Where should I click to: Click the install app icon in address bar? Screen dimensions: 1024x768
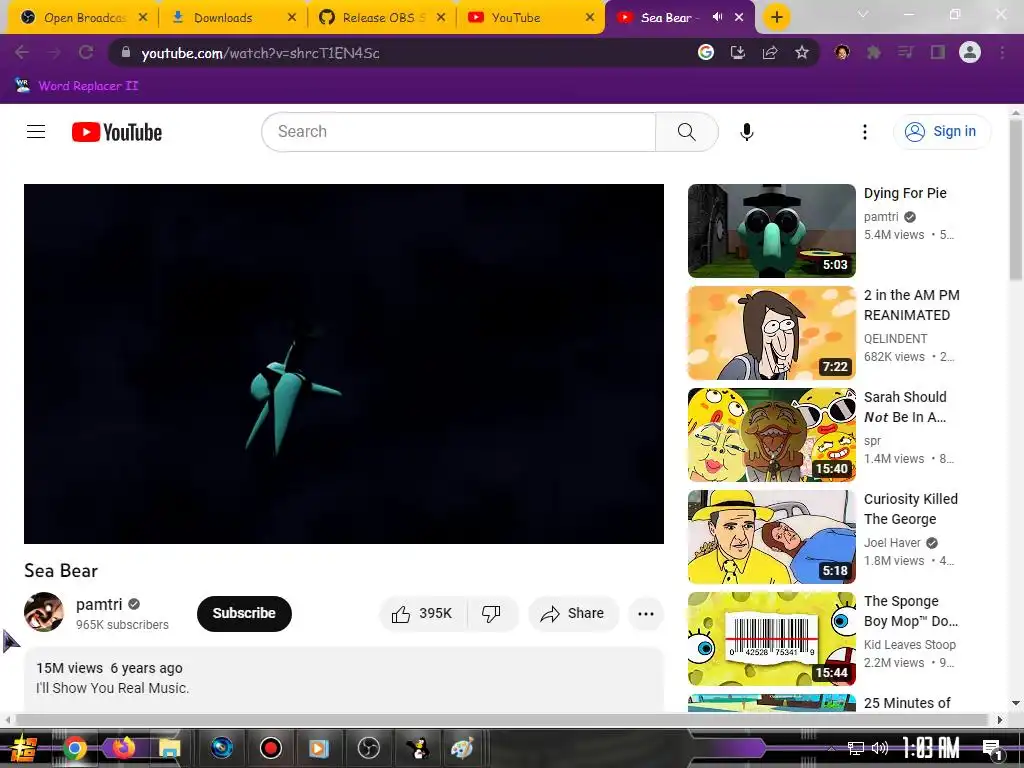click(x=738, y=52)
